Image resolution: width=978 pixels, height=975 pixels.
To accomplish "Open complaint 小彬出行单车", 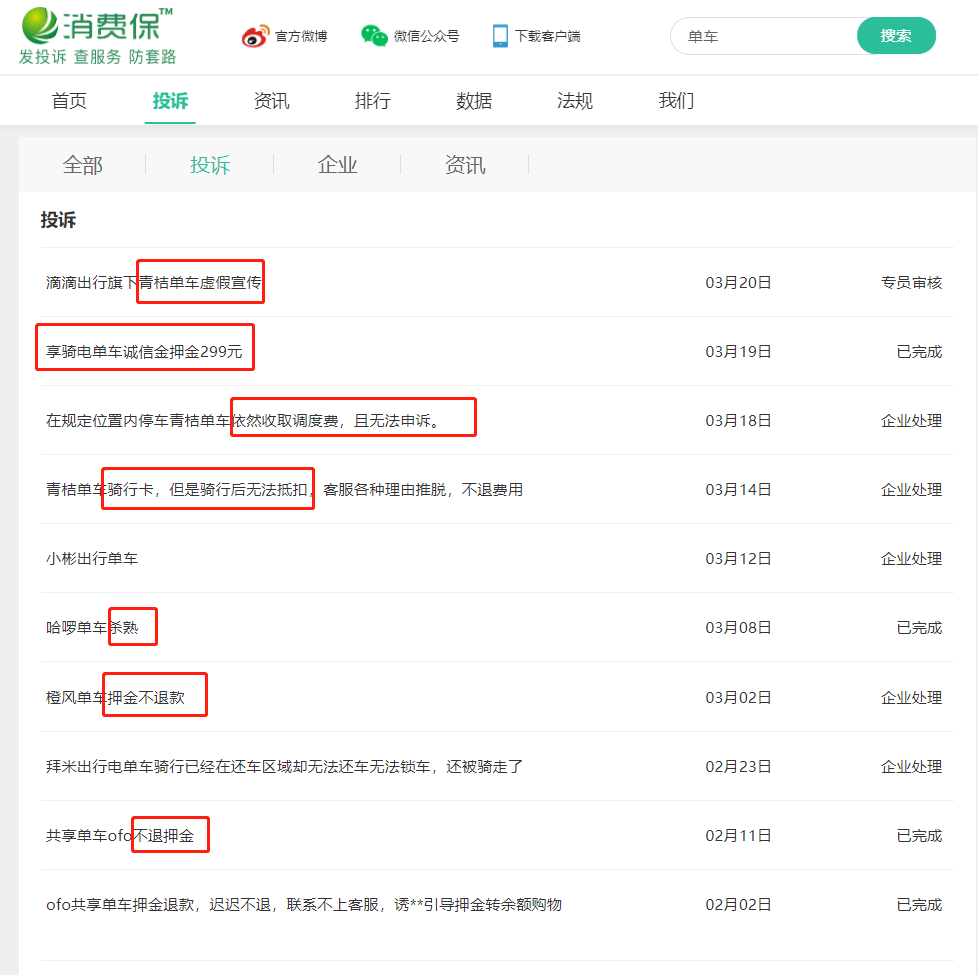I will pyautogui.click(x=92, y=558).
